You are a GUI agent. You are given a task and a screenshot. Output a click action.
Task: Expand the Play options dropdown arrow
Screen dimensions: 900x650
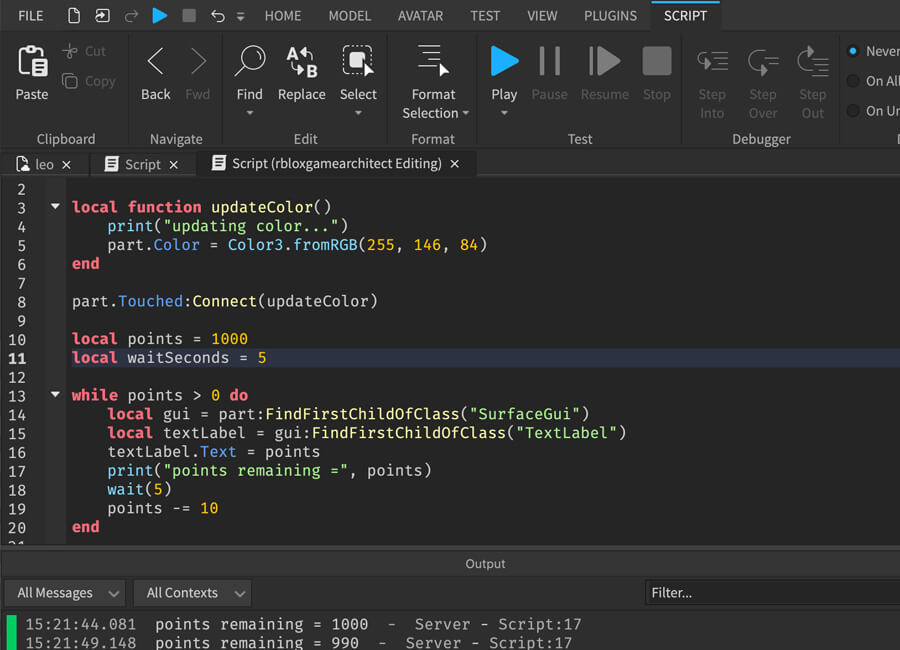(x=504, y=113)
